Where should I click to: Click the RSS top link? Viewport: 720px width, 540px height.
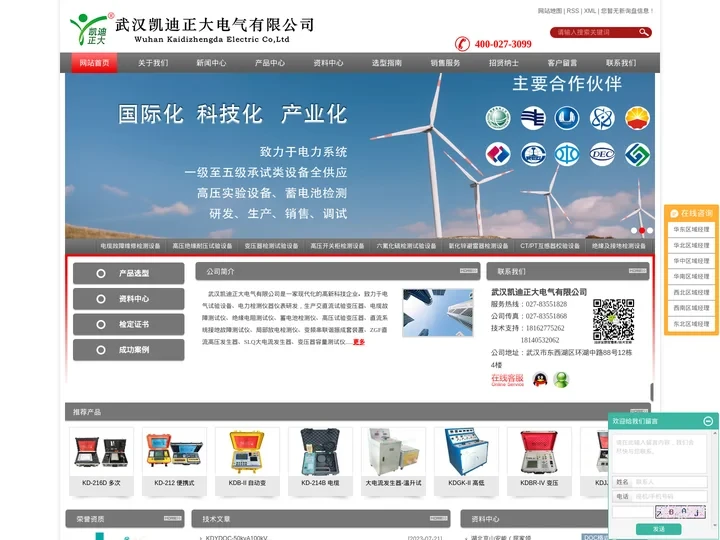pyautogui.click(x=573, y=11)
